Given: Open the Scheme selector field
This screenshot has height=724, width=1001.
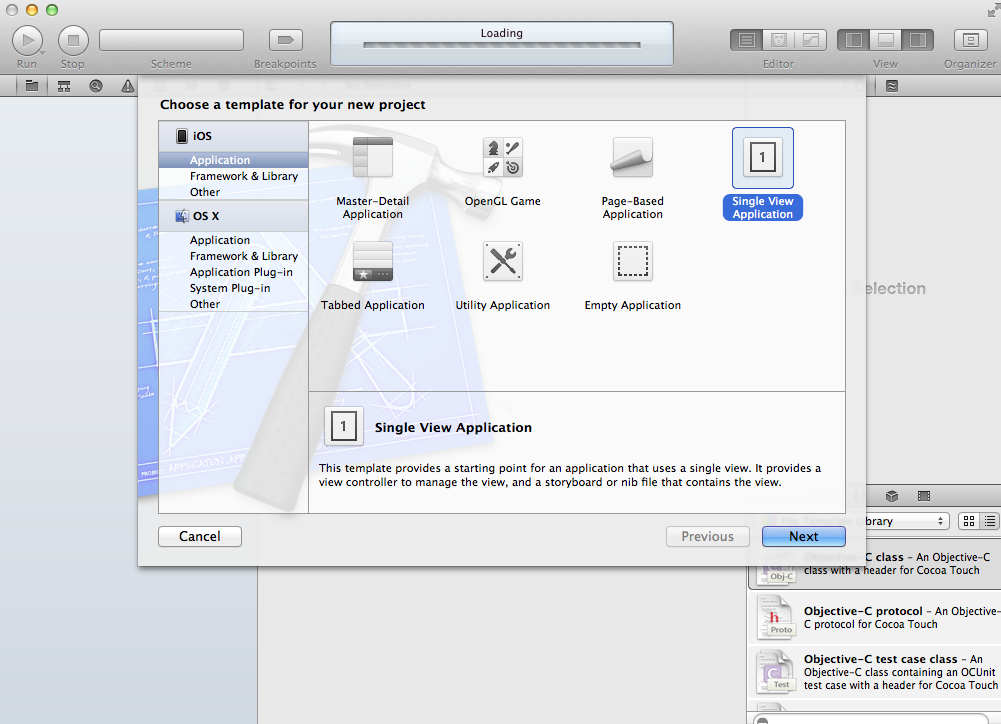Looking at the screenshot, I should coord(171,40).
